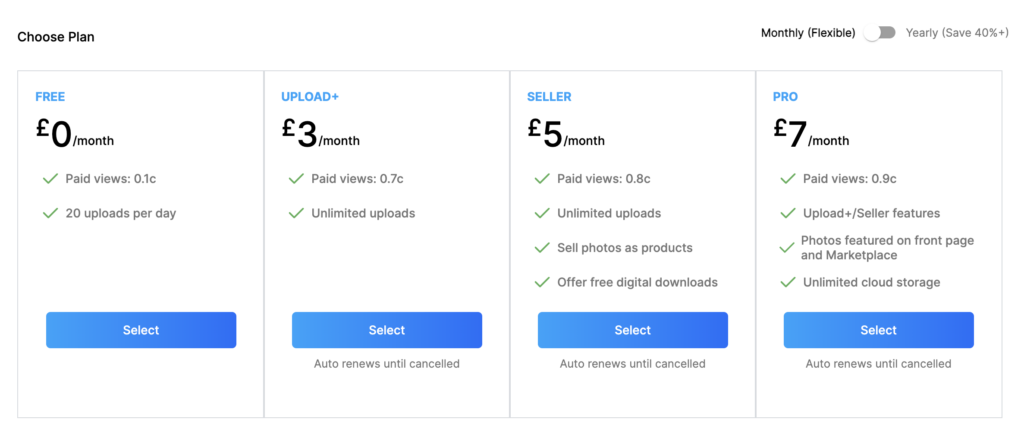Select the FREE plan button
The width and height of the screenshot is (1024, 441).
(141, 330)
